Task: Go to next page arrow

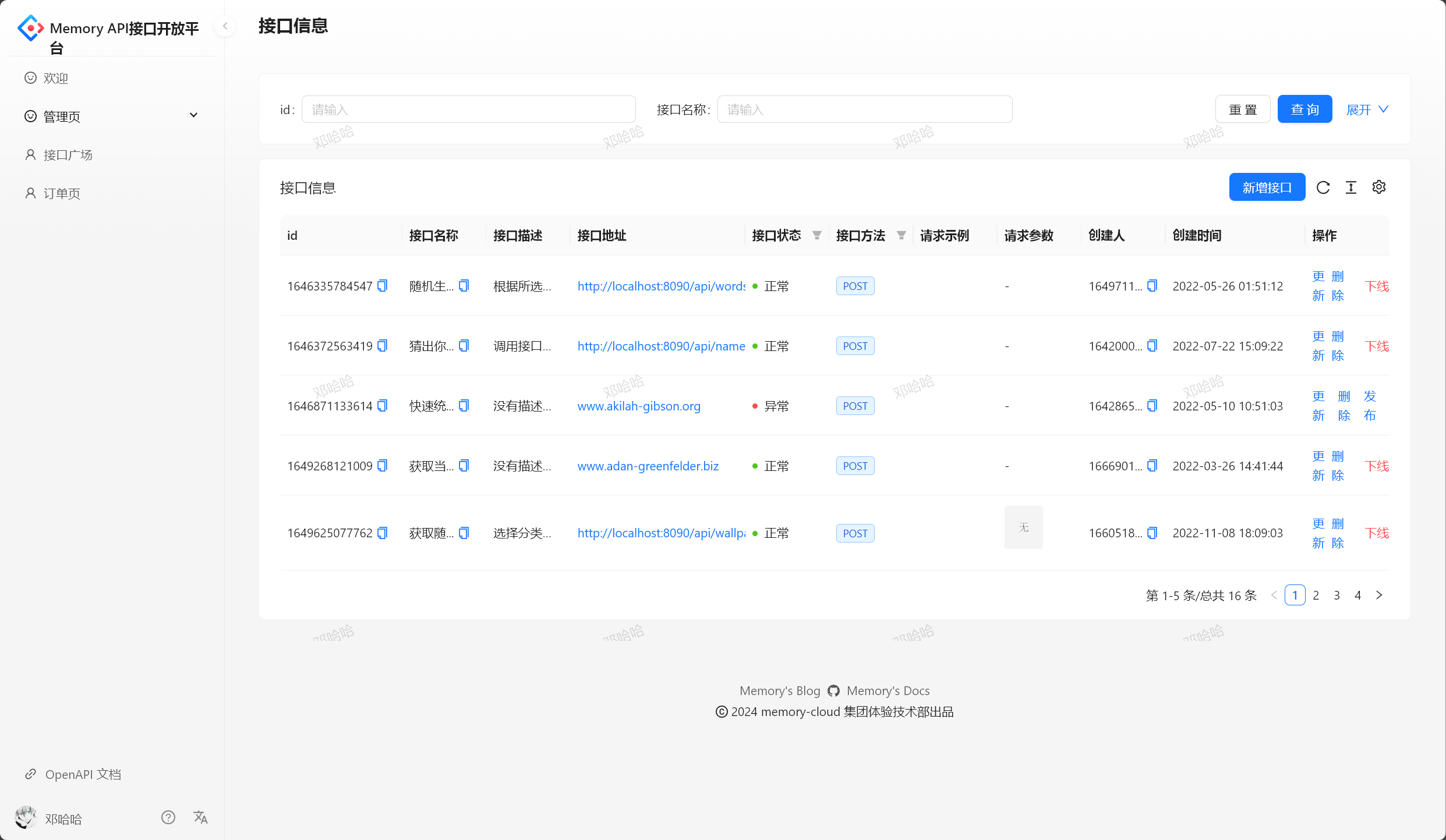Action: click(1379, 595)
